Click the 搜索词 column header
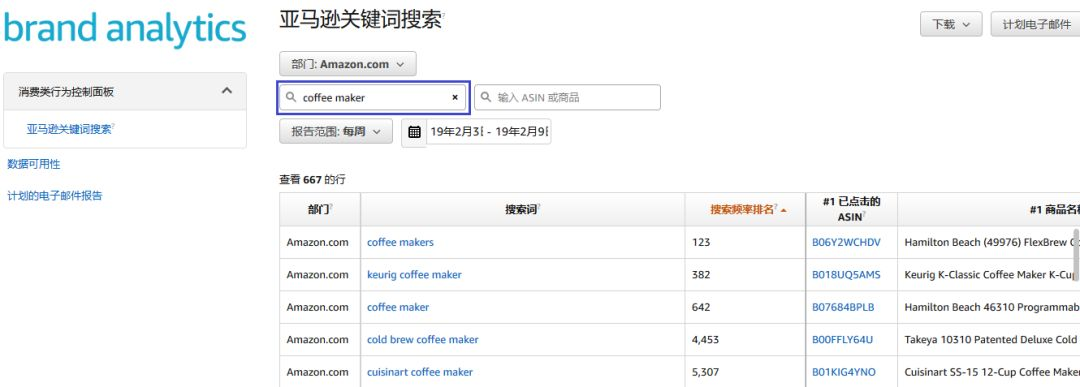The width and height of the screenshot is (1080, 387). 522,209
